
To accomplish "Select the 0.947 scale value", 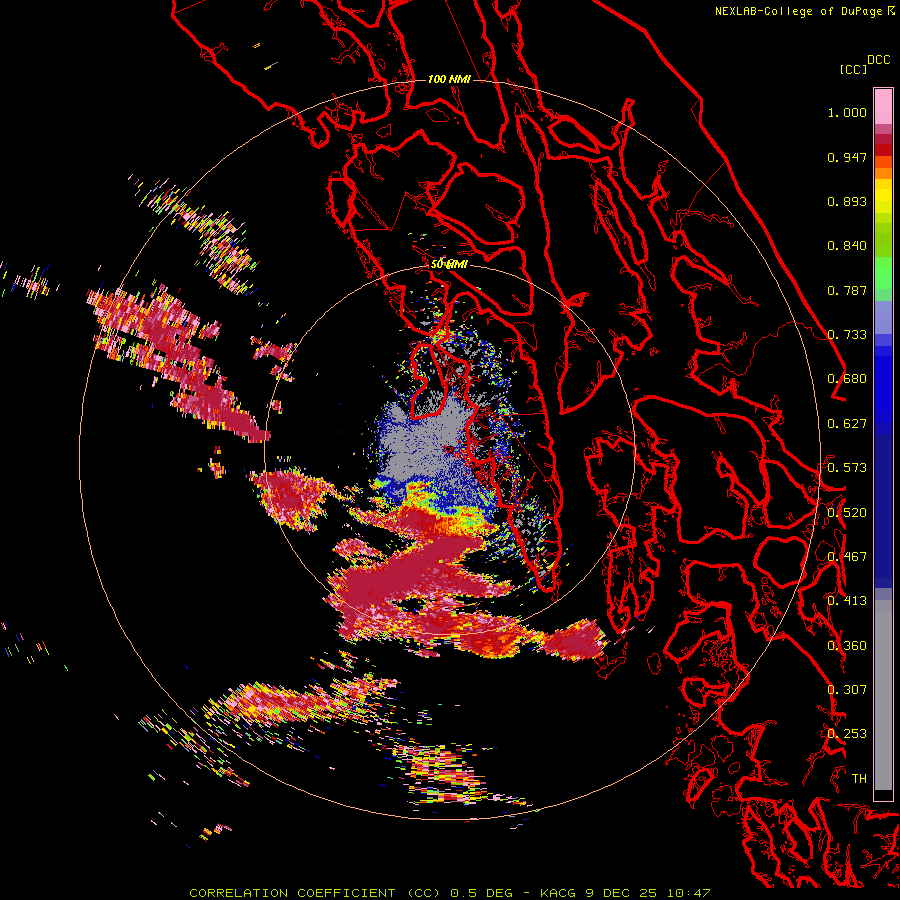I will (x=847, y=157).
